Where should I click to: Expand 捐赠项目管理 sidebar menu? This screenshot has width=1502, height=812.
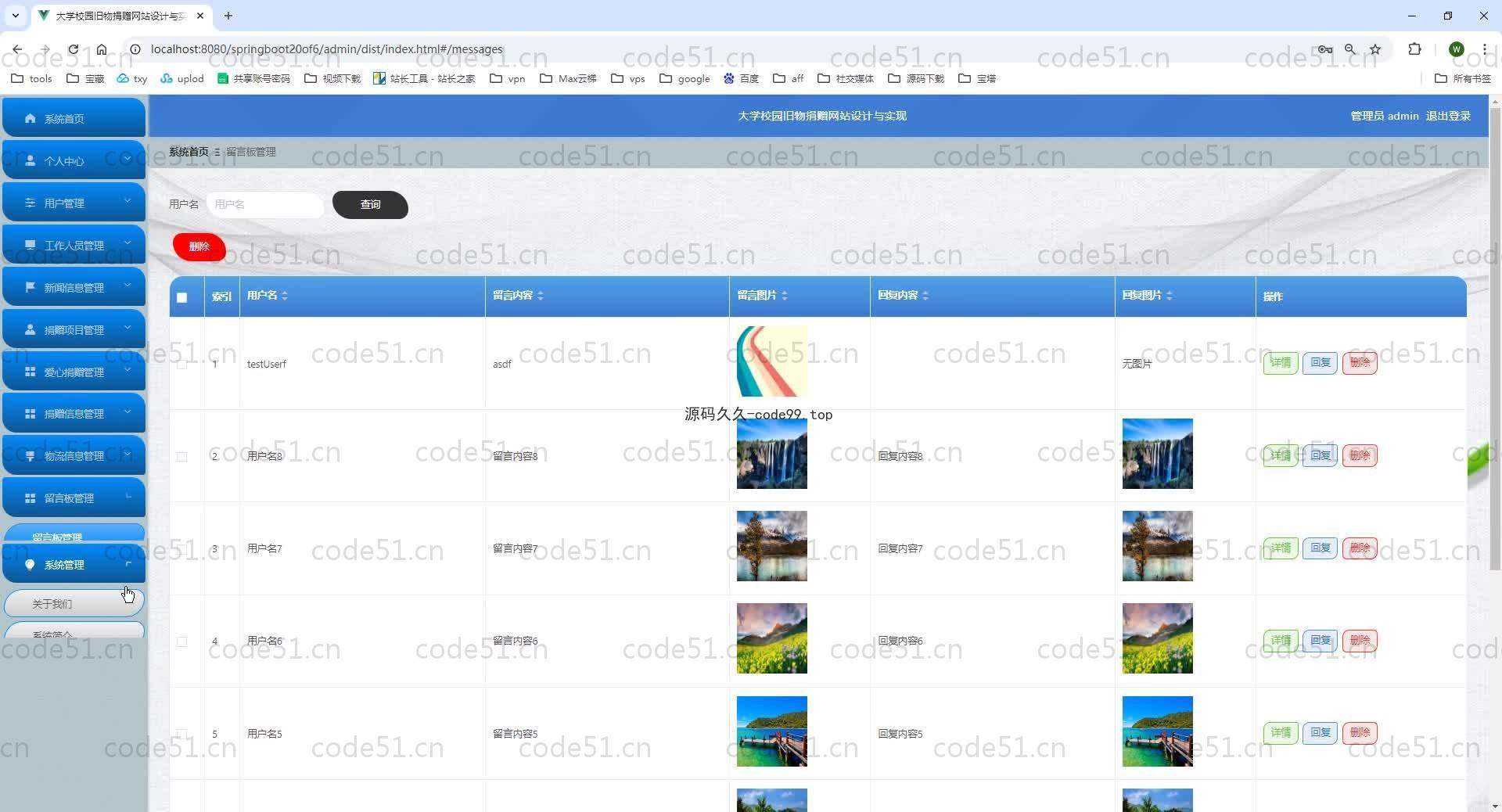(x=74, y=329)
